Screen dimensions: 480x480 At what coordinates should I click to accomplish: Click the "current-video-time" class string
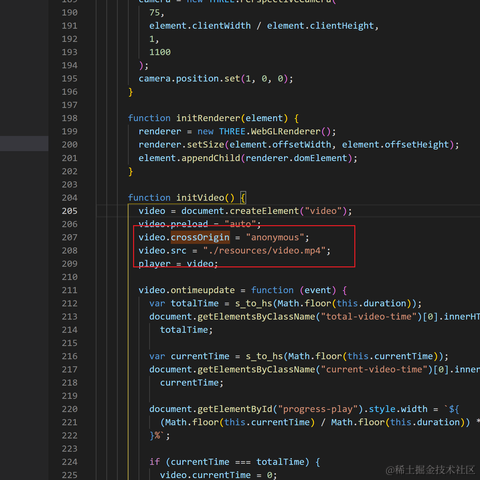[374, 370]
